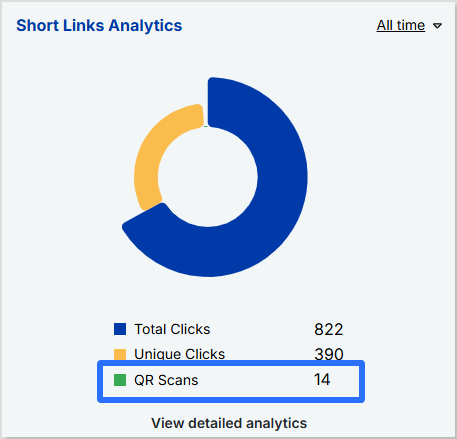Viewport: 457px width, 439px height.
Task: Click the Total Clicks legend label
Action: (172, 329)
